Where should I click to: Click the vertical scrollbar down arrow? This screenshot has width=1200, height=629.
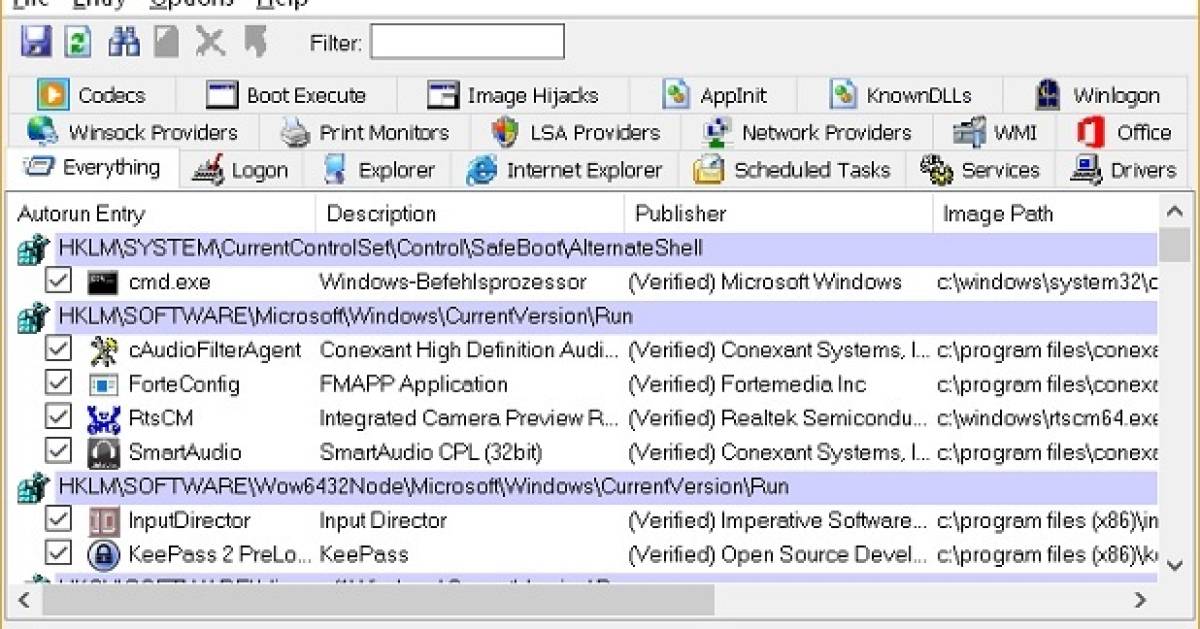pos(1175,565)
